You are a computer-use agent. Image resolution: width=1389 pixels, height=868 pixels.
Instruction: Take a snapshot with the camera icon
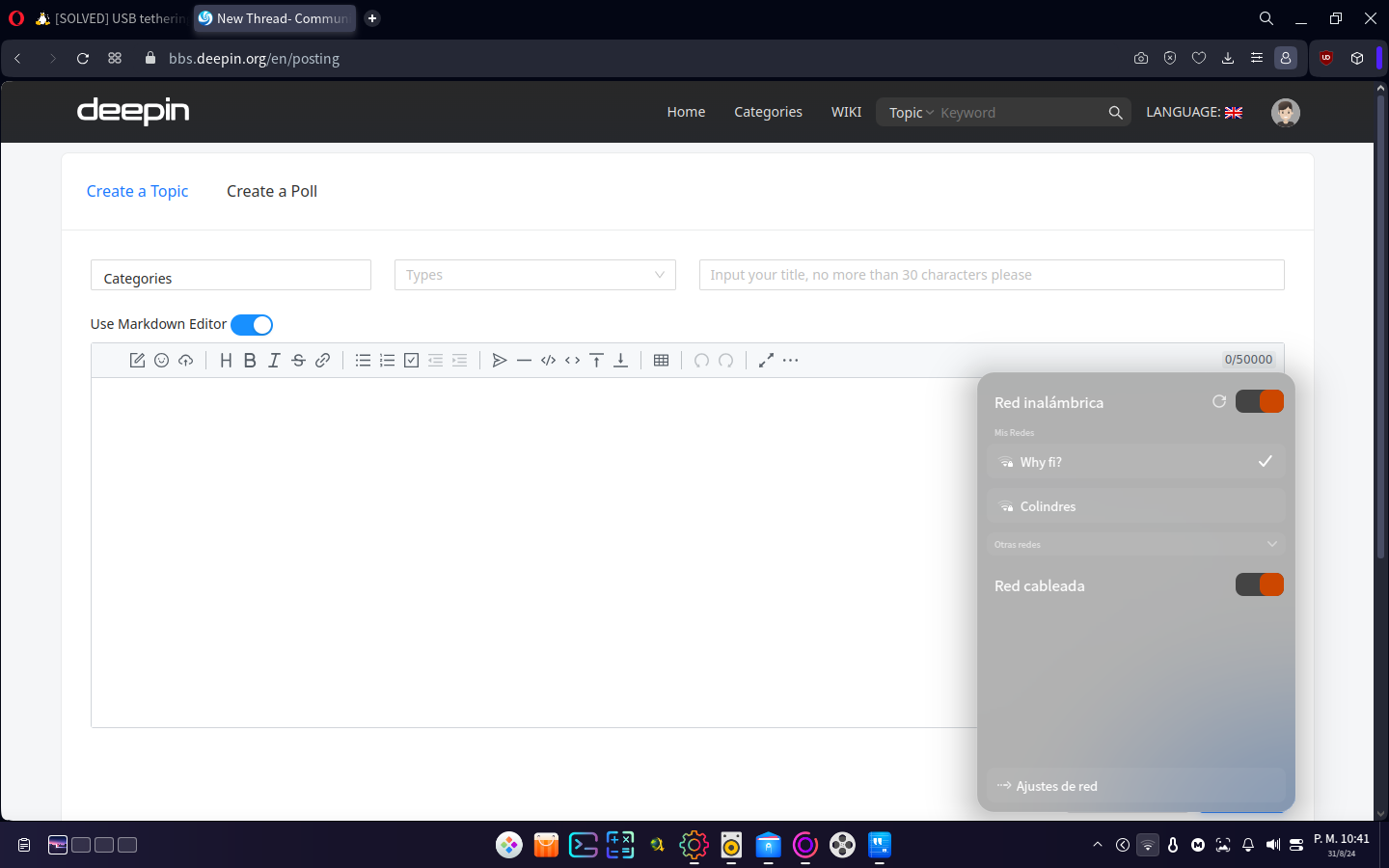click(1141, 58)
